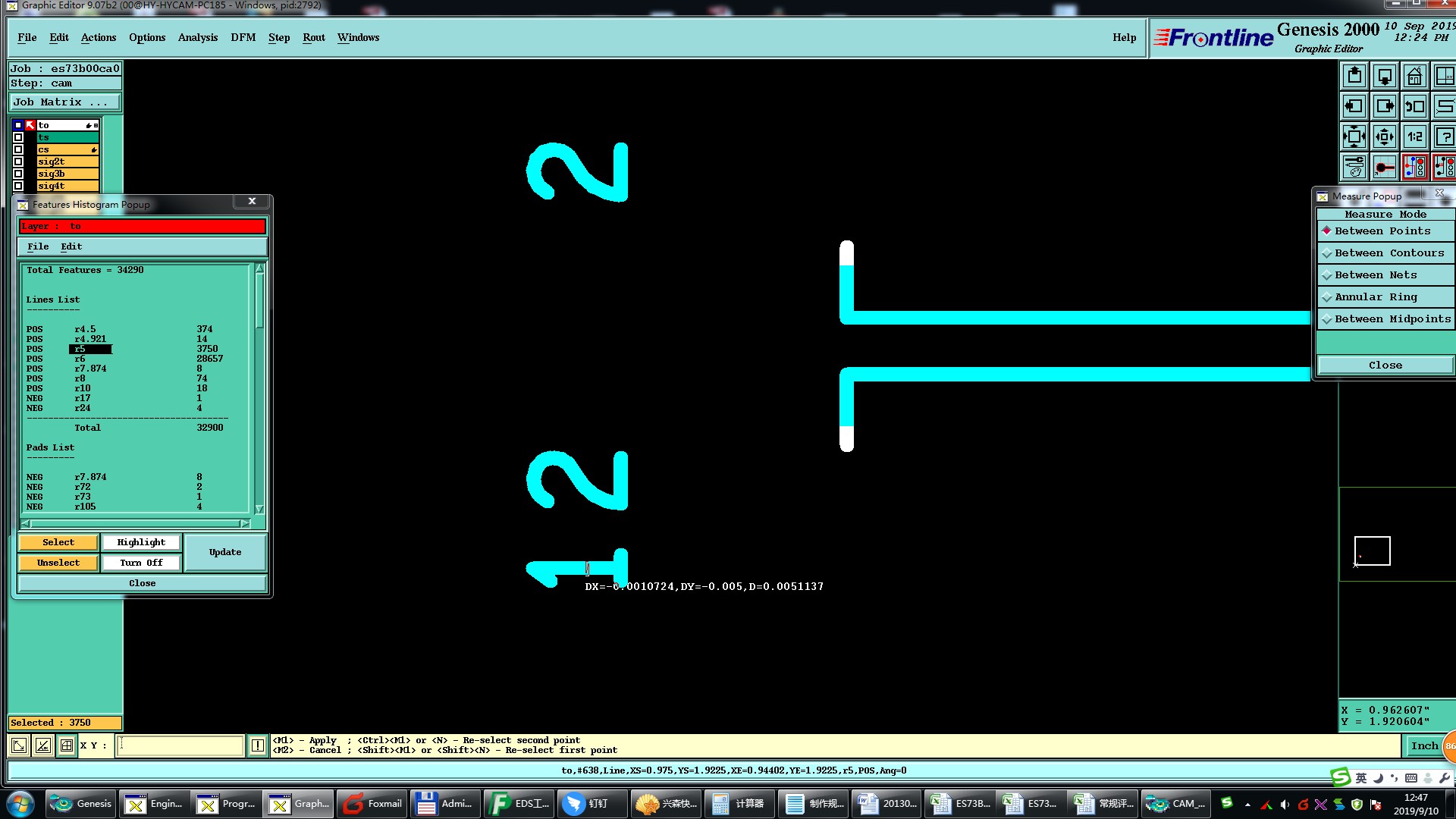Click the Update button
Screen dimensions: 1456x819
[225, 552]
